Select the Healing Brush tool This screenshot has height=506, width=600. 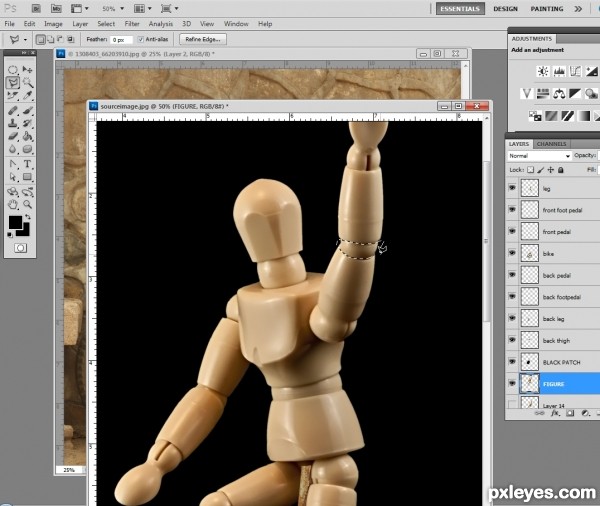pos(13,111)
